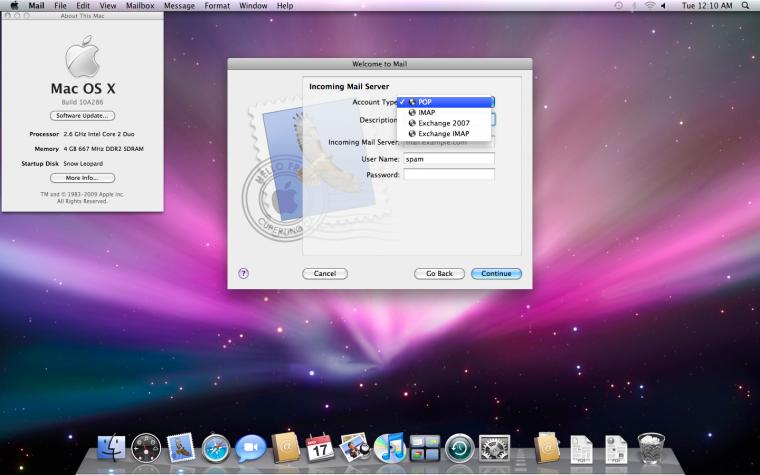760x475 pixels.
Task: Click the Mail stamp dock icon
Action: 181,447
